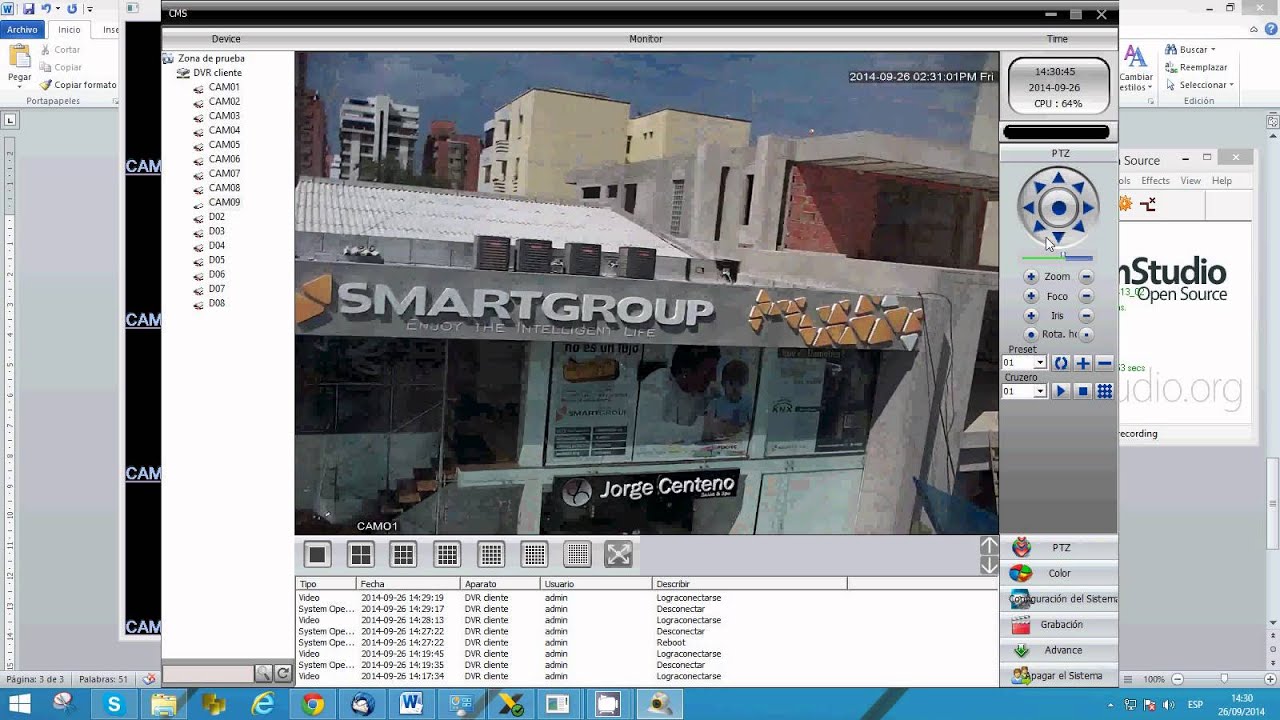Screen dimensions: 1280x720
Task: Start horizontal rotation left button
Action: pyautogui.click(x=1031, y=334)
